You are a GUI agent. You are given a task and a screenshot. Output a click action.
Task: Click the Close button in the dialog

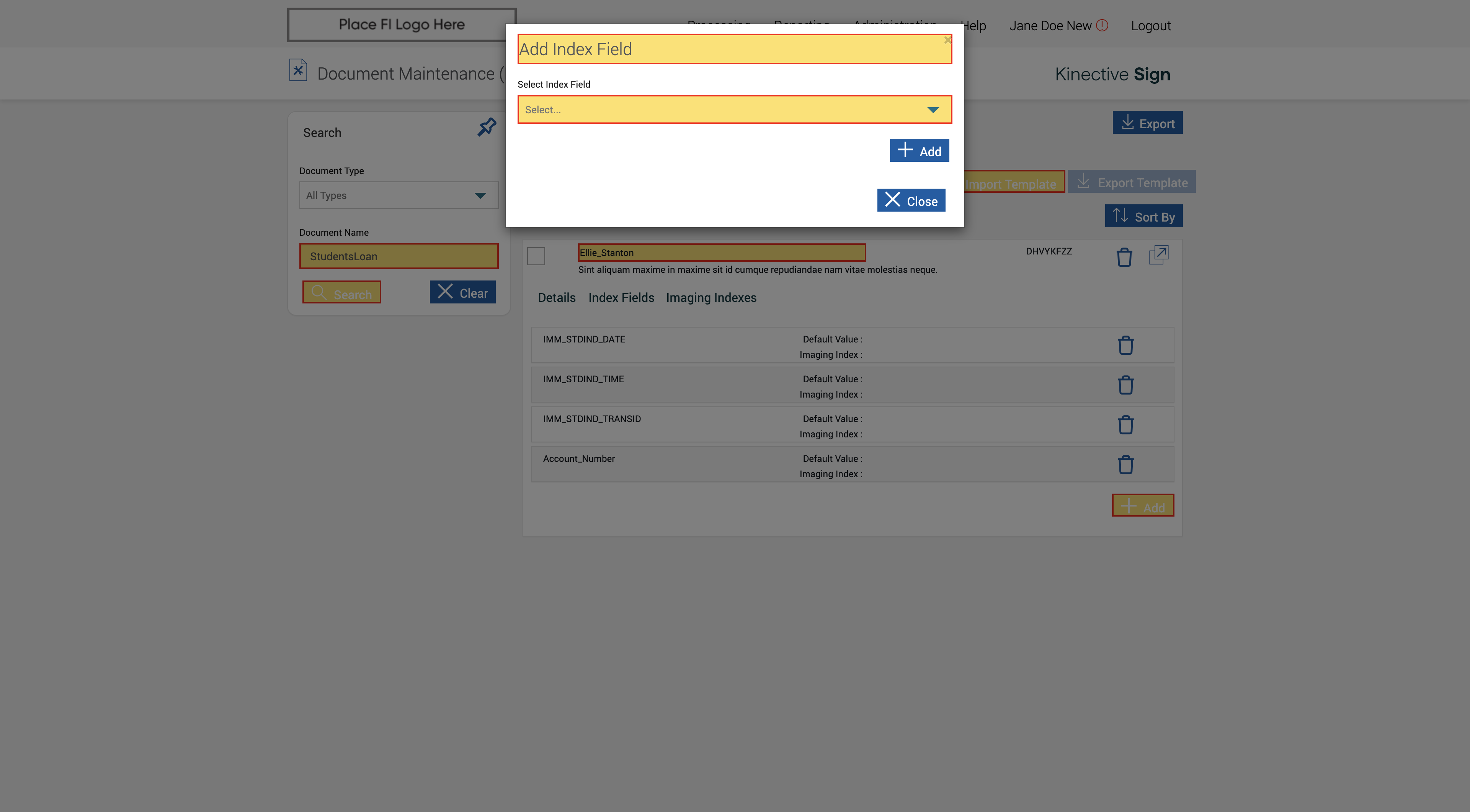911,200
